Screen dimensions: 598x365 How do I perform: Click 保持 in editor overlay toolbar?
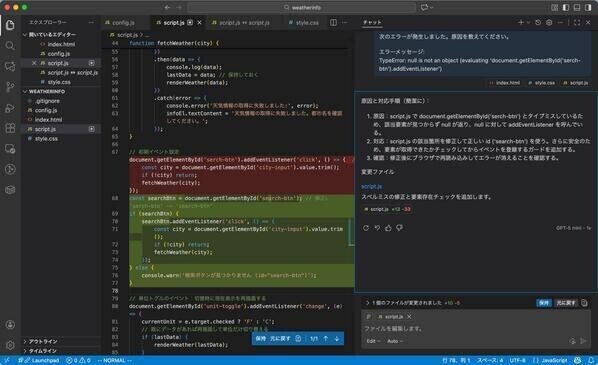coord(261,338)
